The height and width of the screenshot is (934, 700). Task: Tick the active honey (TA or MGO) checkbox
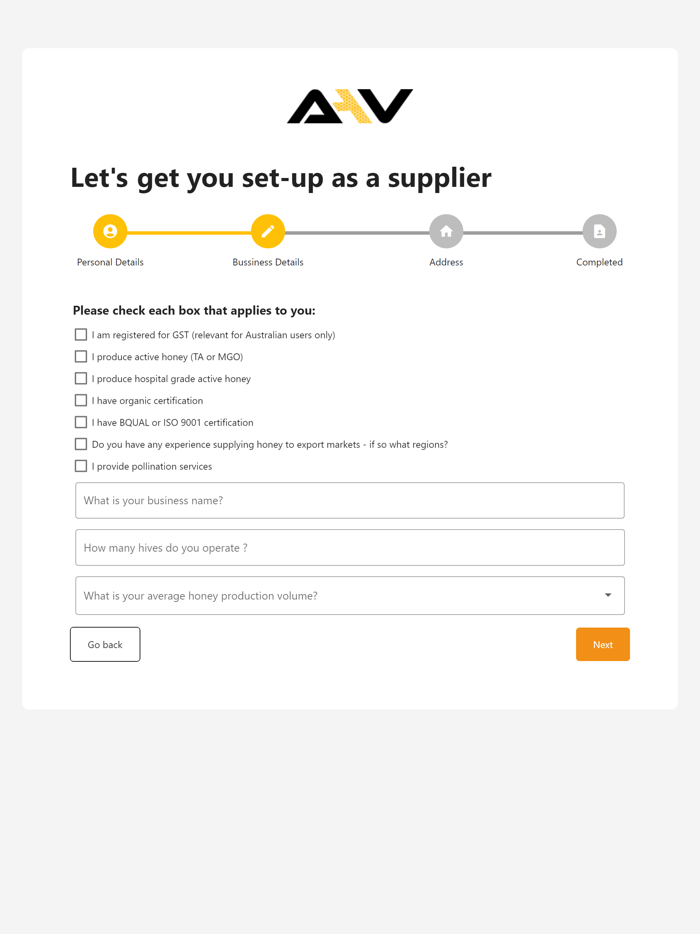pyautogui.click(x=81, y=357)
